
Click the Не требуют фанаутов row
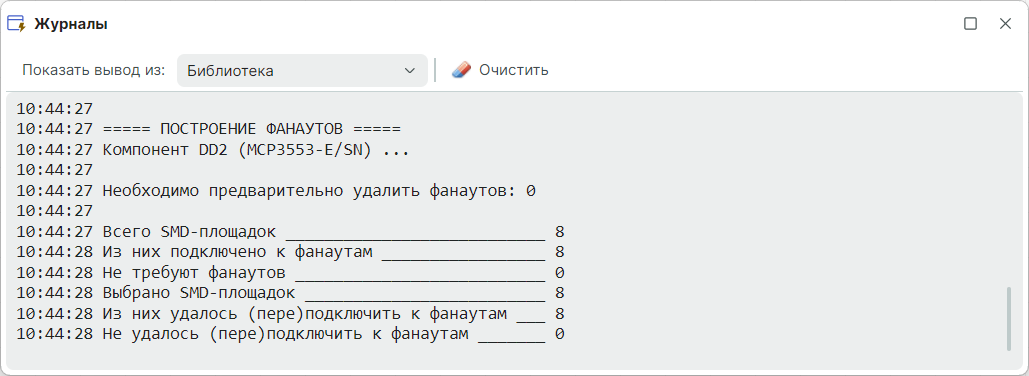click(x=291, y=272)
